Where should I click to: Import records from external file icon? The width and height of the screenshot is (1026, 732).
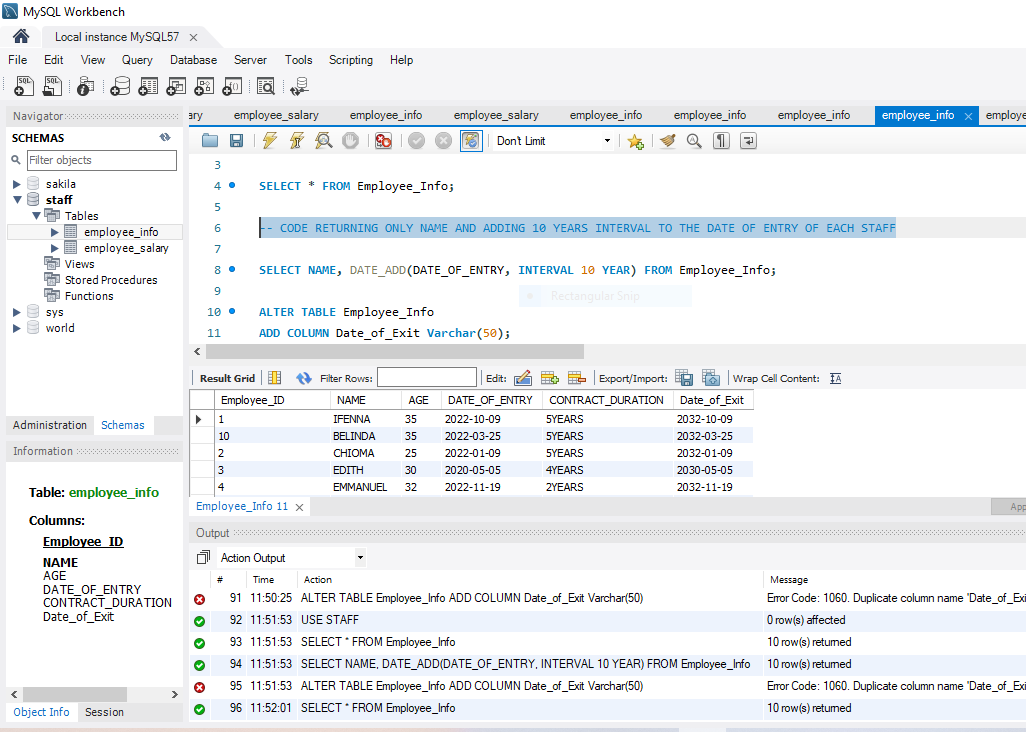tap(711, 378)
